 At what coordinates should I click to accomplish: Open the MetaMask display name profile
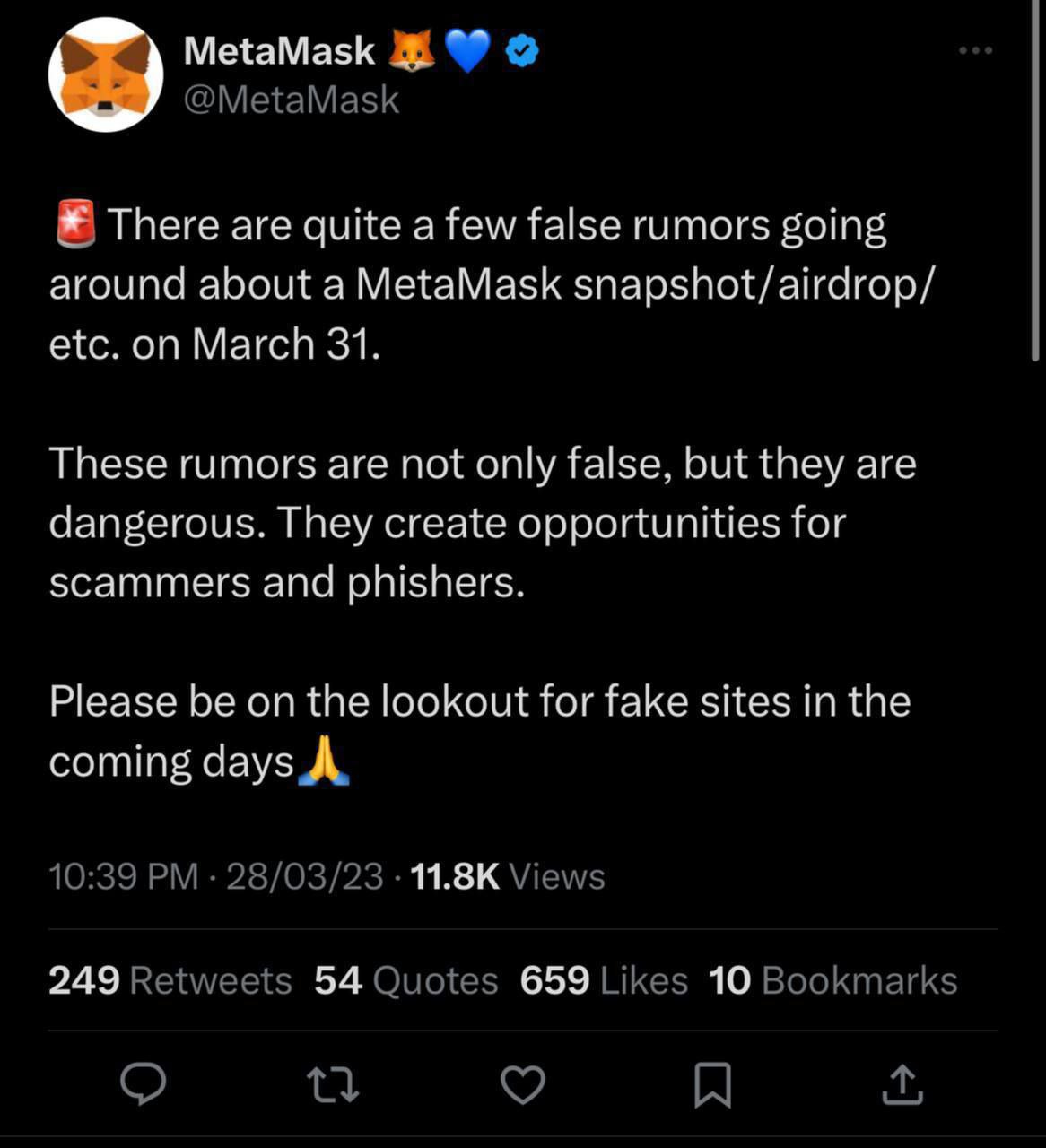[x=279, y=51]
